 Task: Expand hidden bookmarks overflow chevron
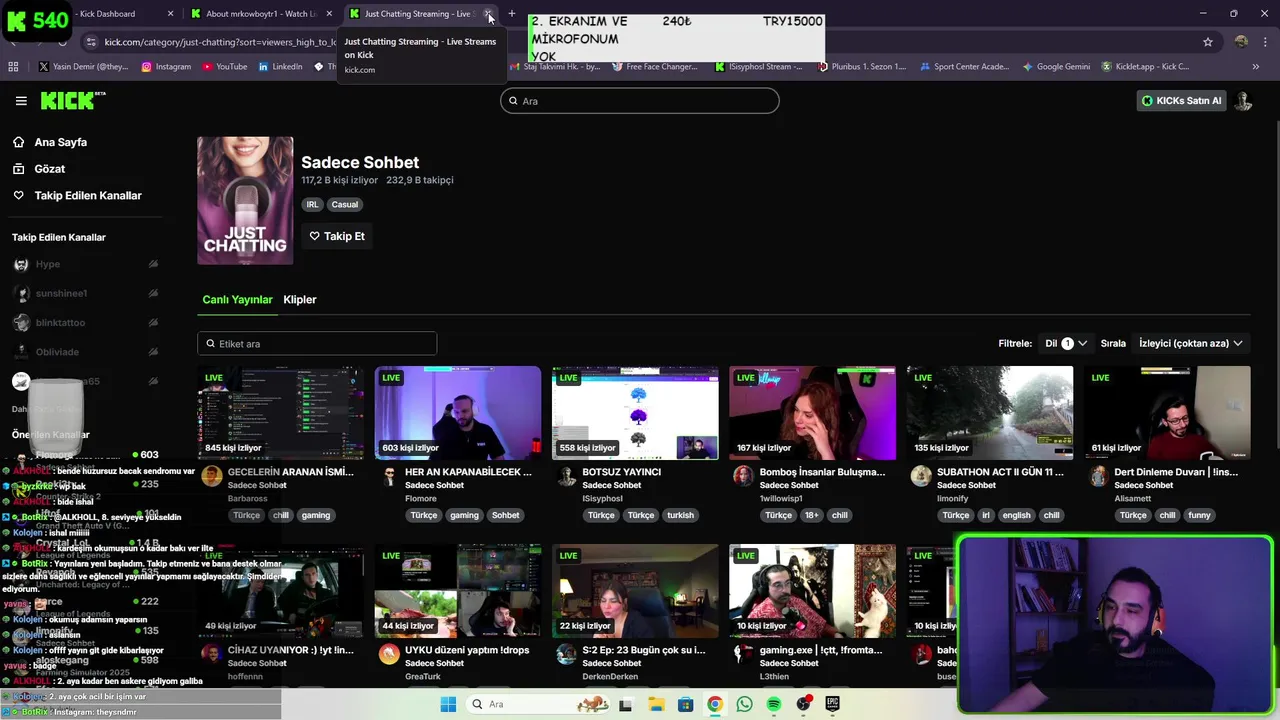[x=1256, y=67]
